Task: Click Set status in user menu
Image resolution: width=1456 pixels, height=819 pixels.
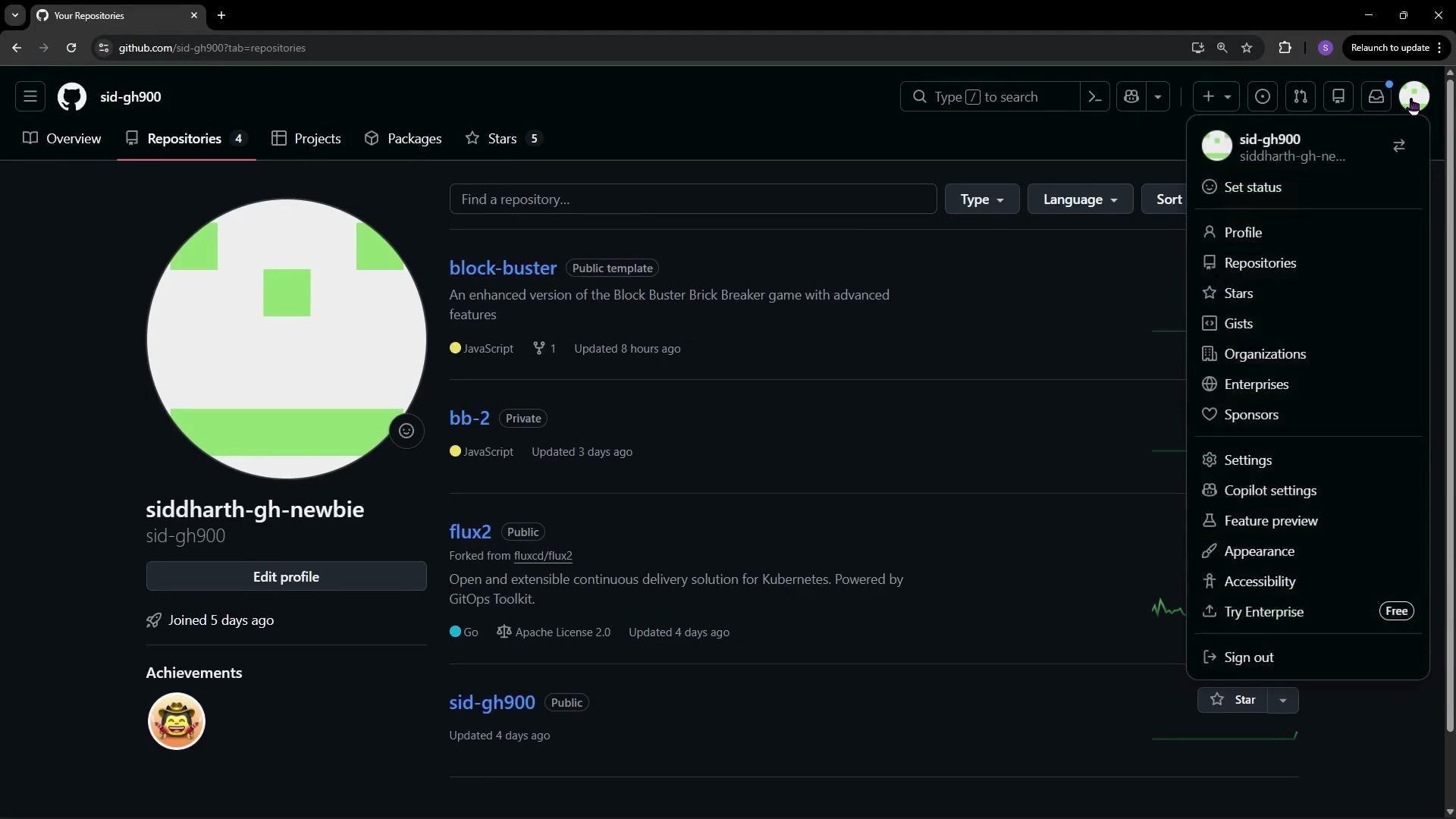Action: click(1308, 187)
